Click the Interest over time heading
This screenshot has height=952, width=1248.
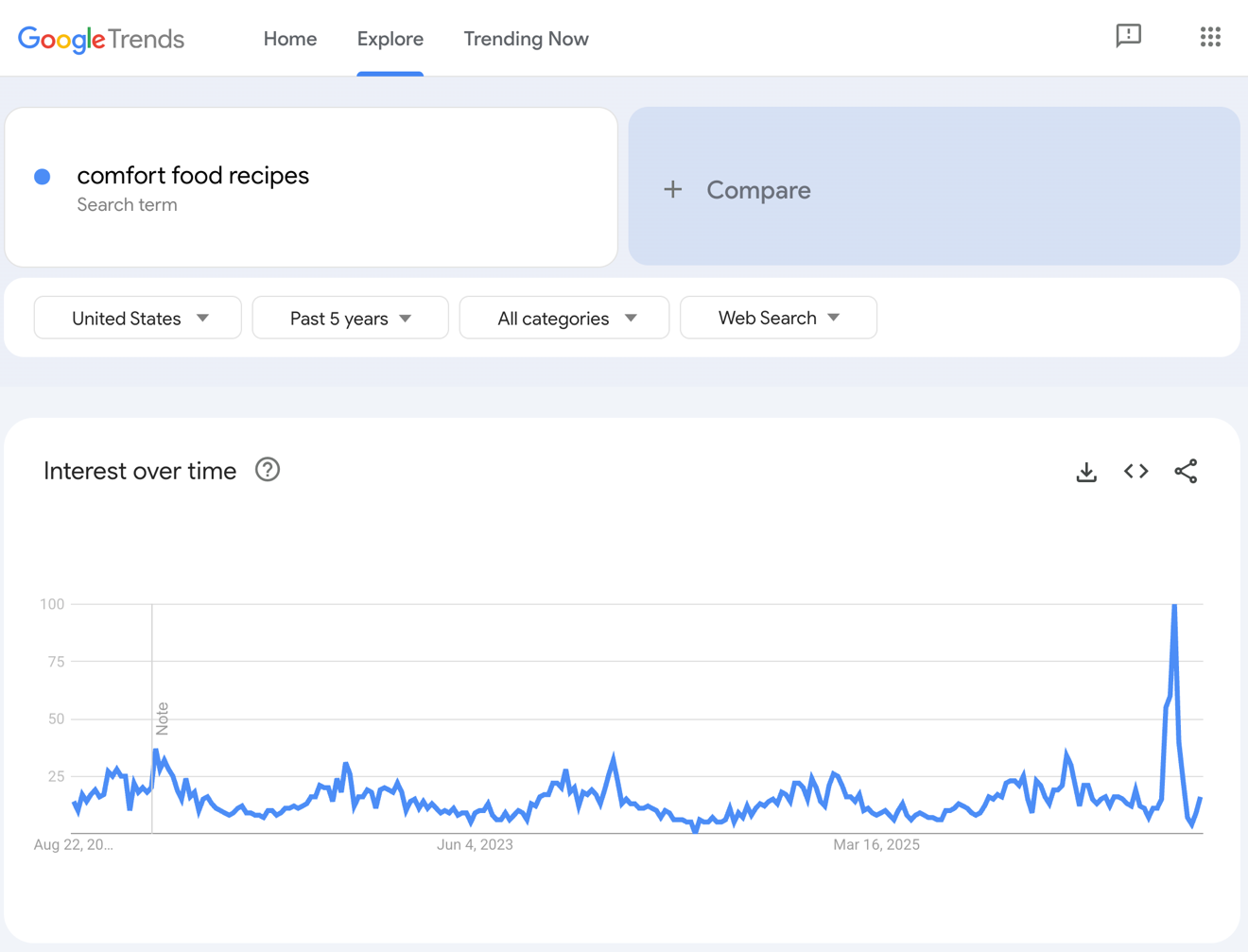pos(140,471)
